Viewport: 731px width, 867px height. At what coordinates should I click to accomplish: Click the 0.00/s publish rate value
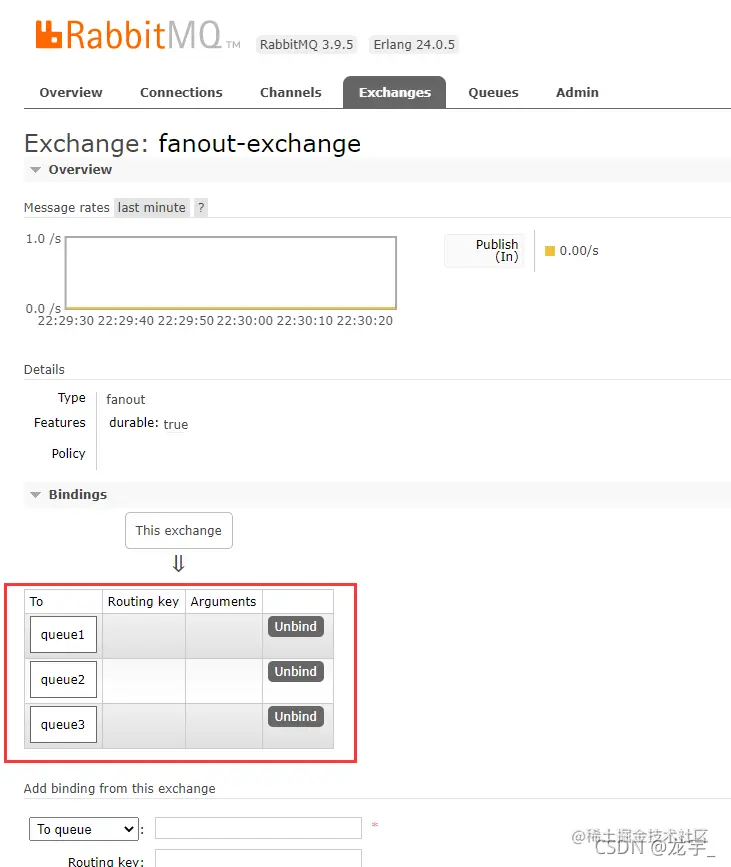click(579, 250)
